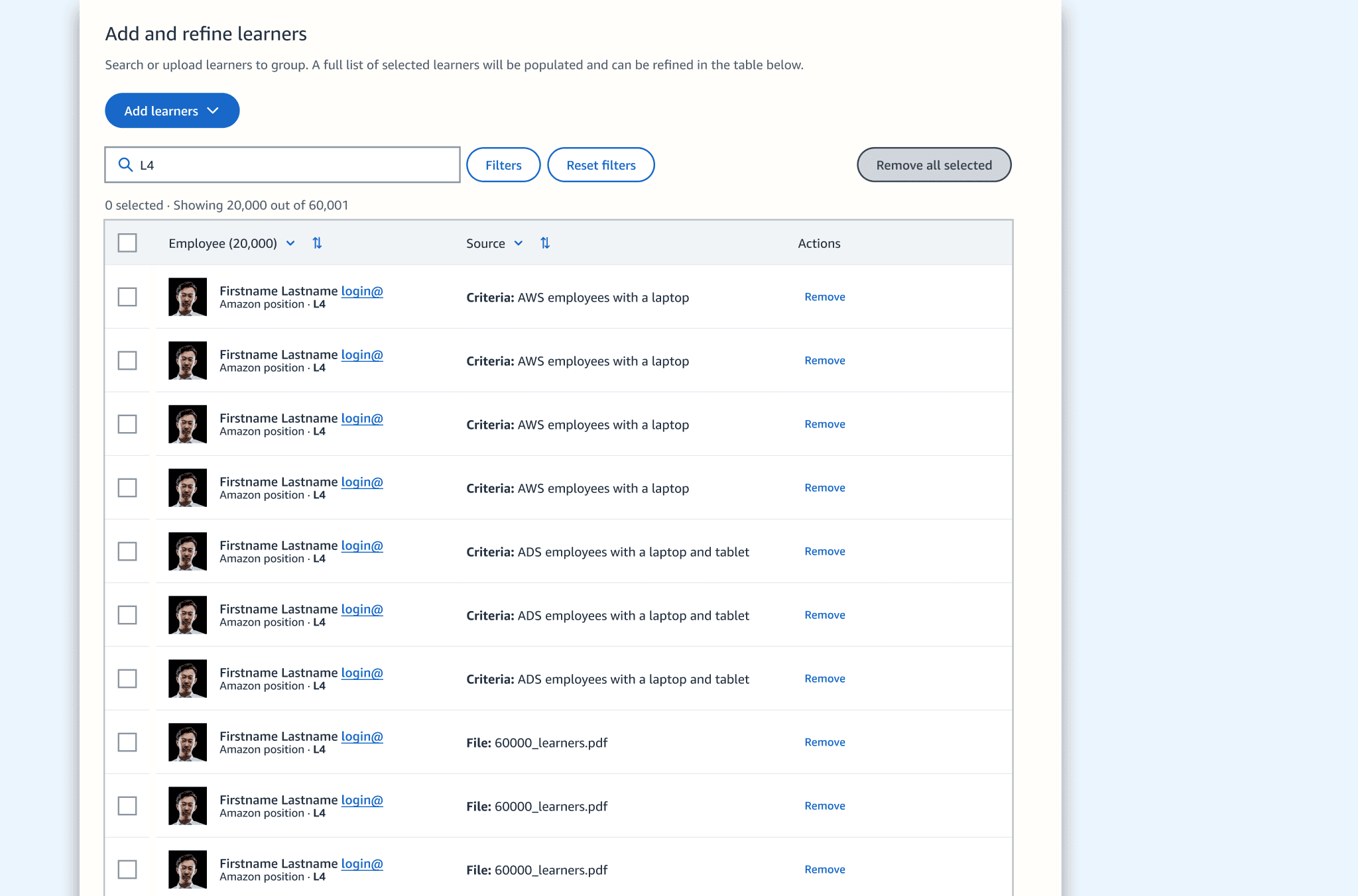Check the first learner row checkbox
The image size is (1358, 896).
(x=127, y=297)
